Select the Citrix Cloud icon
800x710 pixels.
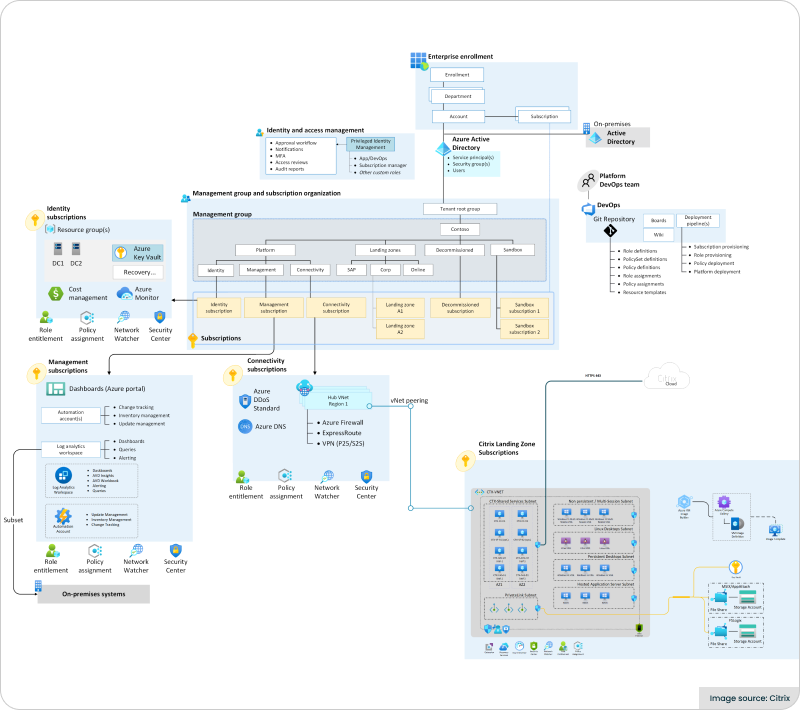click(x=667, y=377)
